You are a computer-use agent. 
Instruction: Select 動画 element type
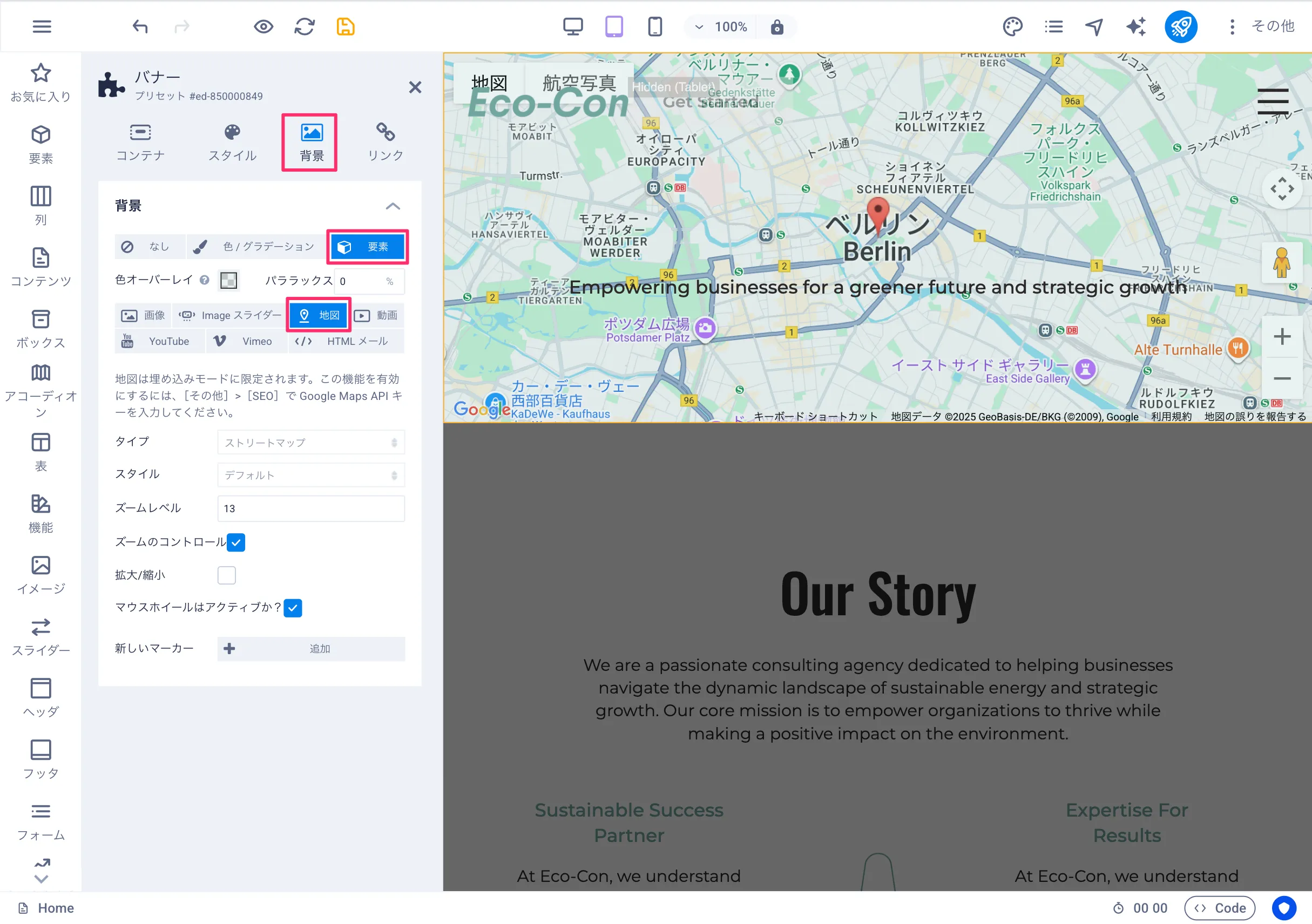coord(377,315)
